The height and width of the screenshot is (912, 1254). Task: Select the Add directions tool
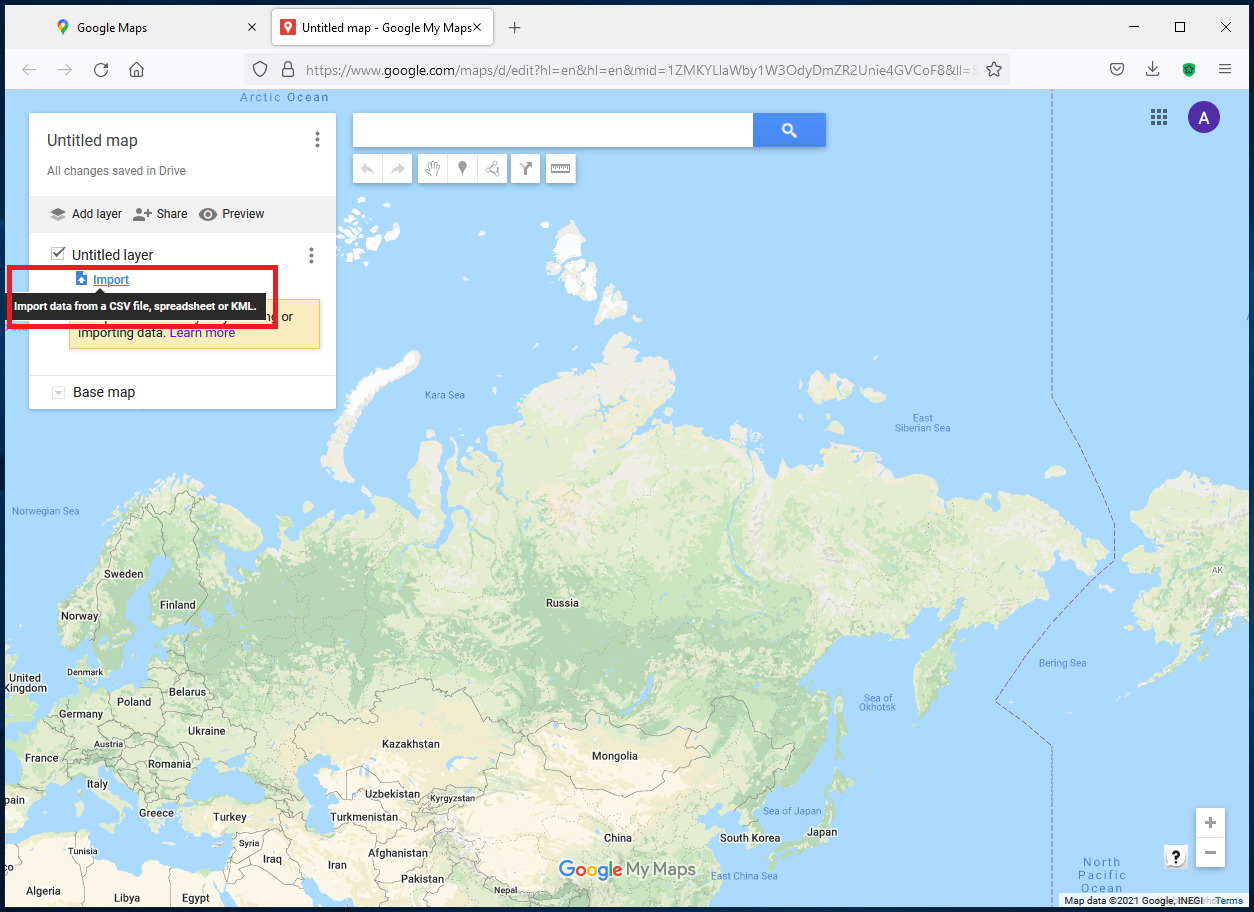(x=525, y=169)
